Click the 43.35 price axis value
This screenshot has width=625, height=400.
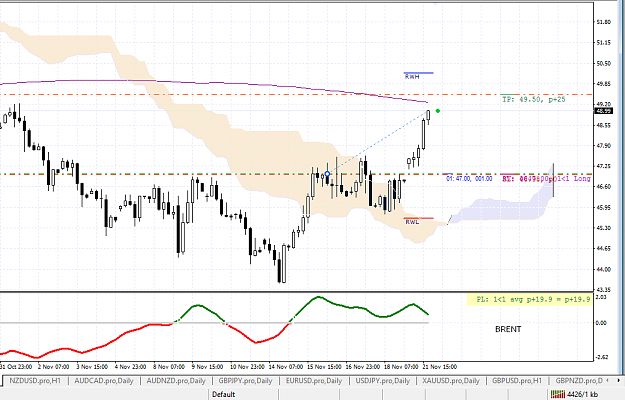603,290
